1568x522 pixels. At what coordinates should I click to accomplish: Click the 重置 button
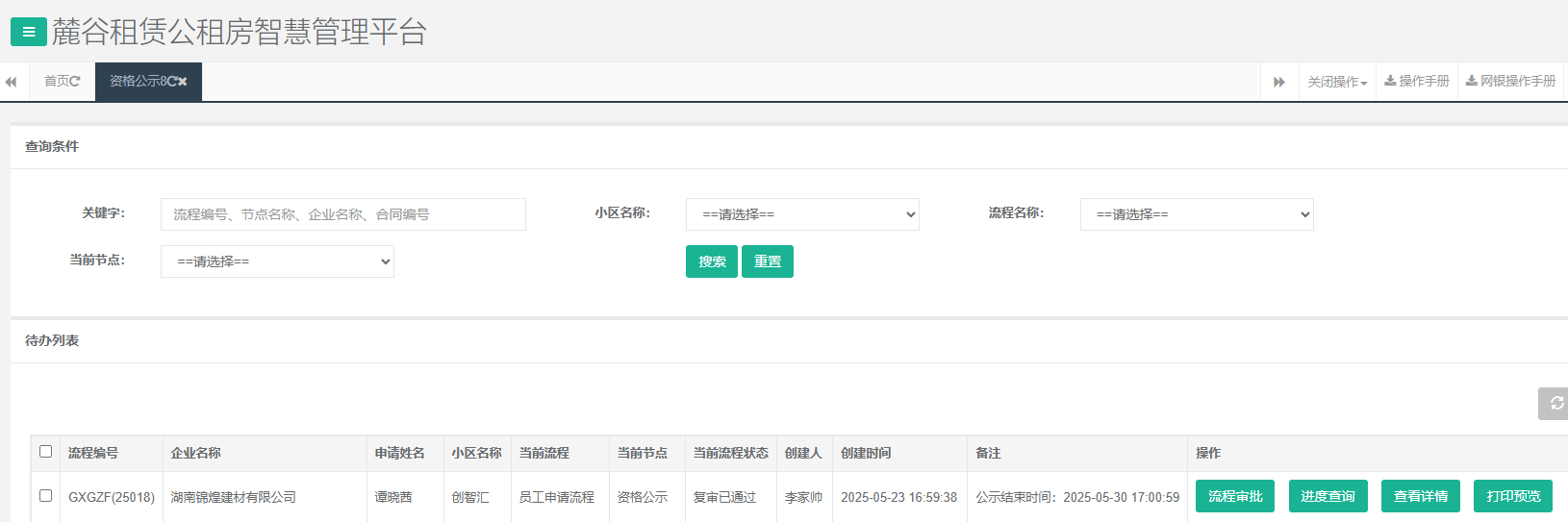point(767,261)
